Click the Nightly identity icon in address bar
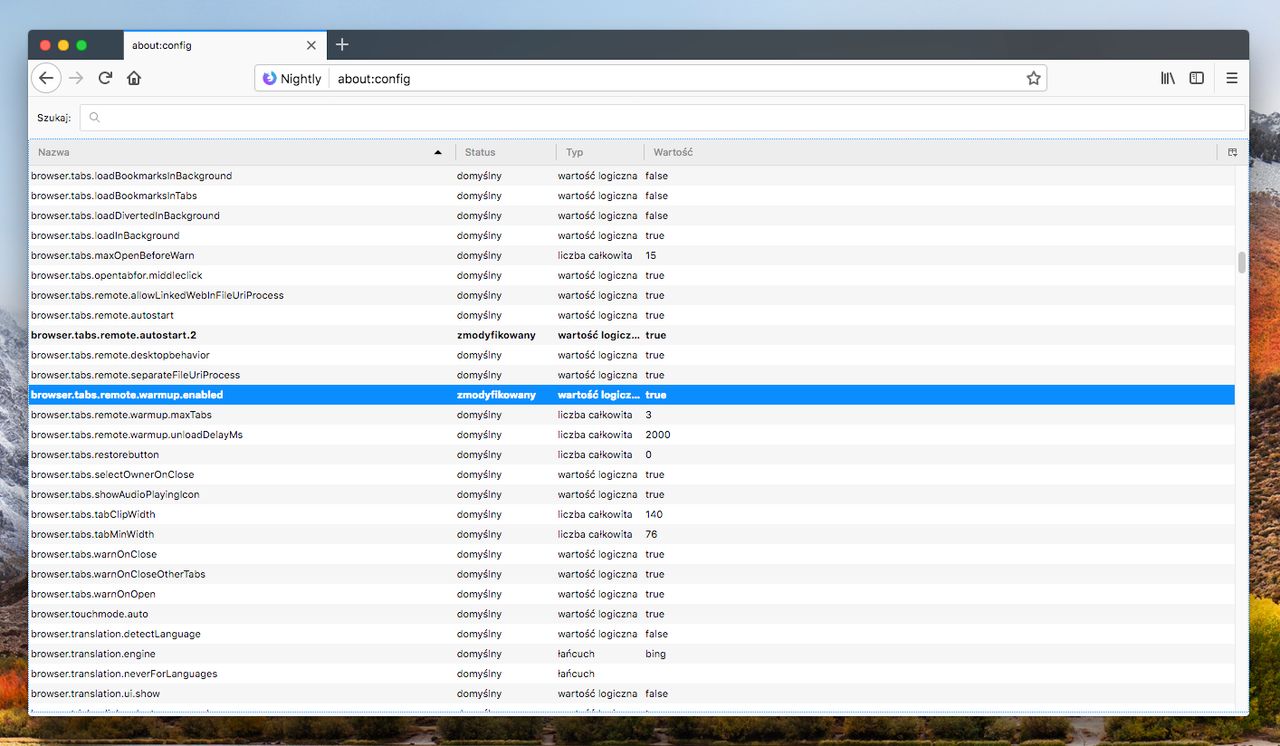This screenshot has width=1280, height=746. [x=292, y=78]
